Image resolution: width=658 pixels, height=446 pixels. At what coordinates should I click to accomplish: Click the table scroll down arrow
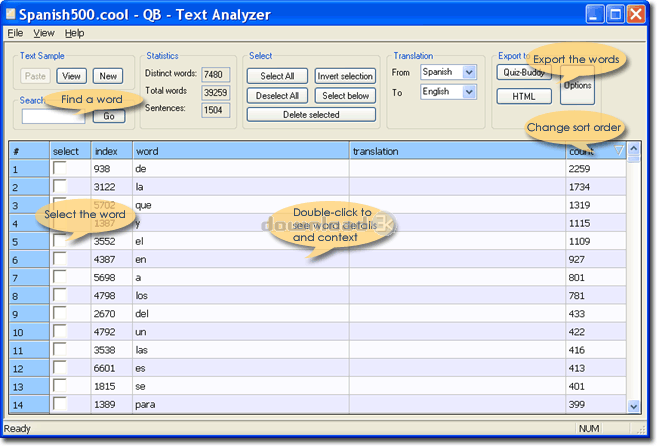point(634,406)
